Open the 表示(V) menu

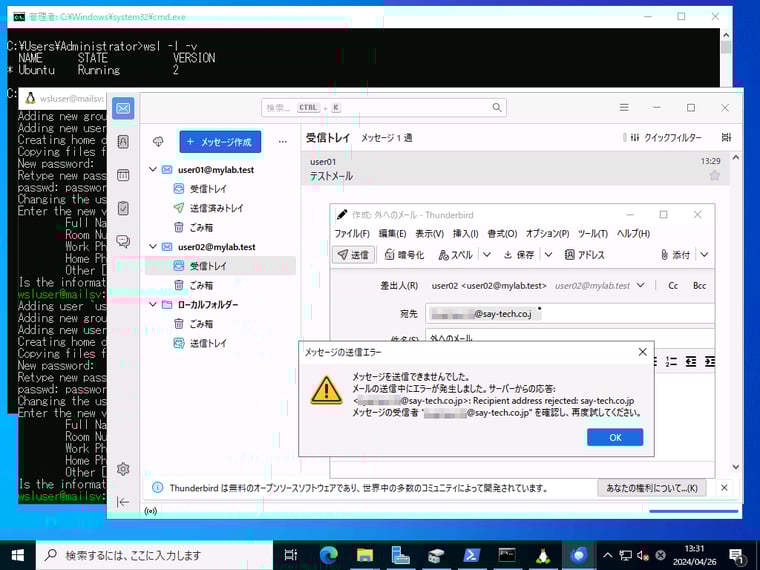point(429,234)
